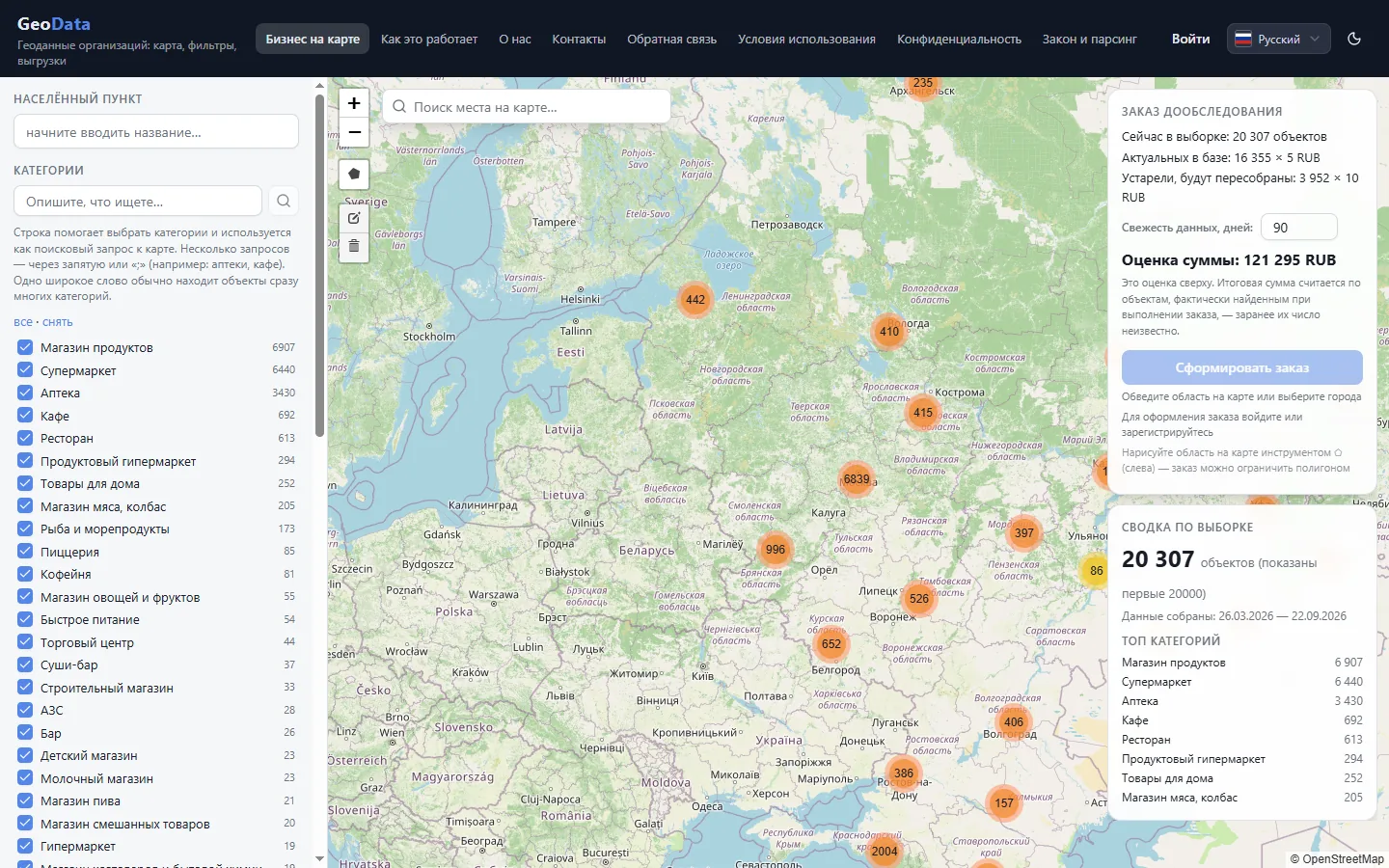Viewport: 1389px width, 868px height.
Task: Click the Войти login button
Action: (1190, 39)
